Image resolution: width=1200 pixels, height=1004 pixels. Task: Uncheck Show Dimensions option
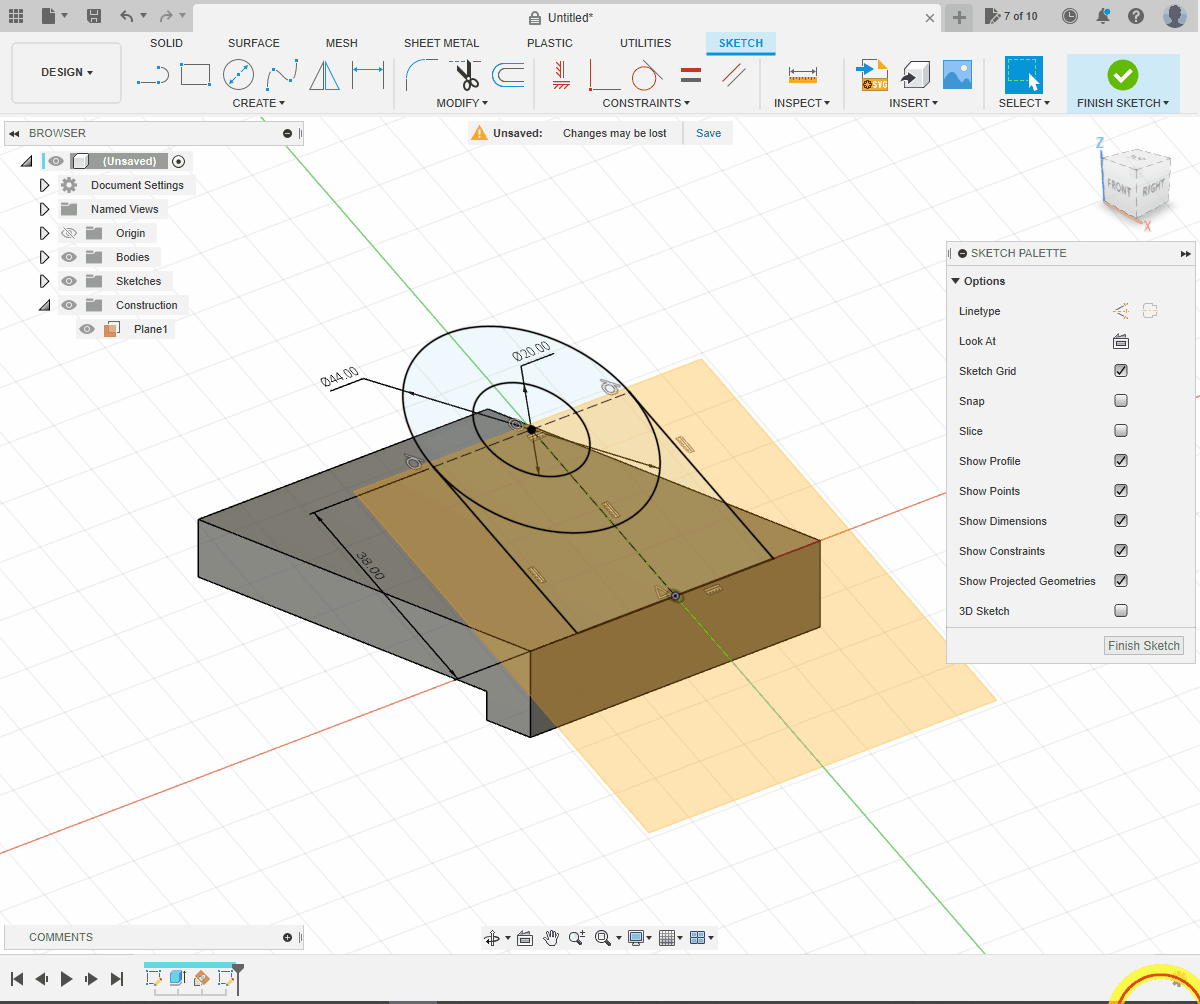click(x=1121, y=521)
